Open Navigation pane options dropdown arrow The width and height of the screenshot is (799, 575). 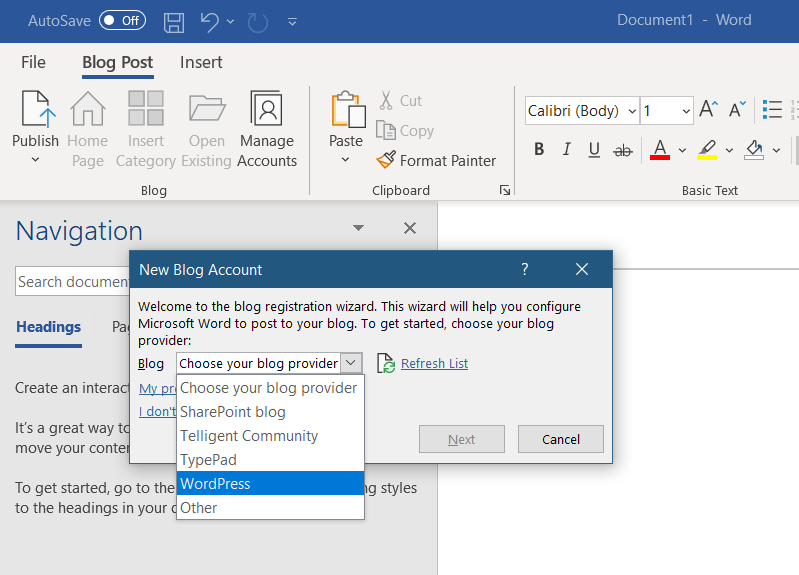(x=358, y=228)
